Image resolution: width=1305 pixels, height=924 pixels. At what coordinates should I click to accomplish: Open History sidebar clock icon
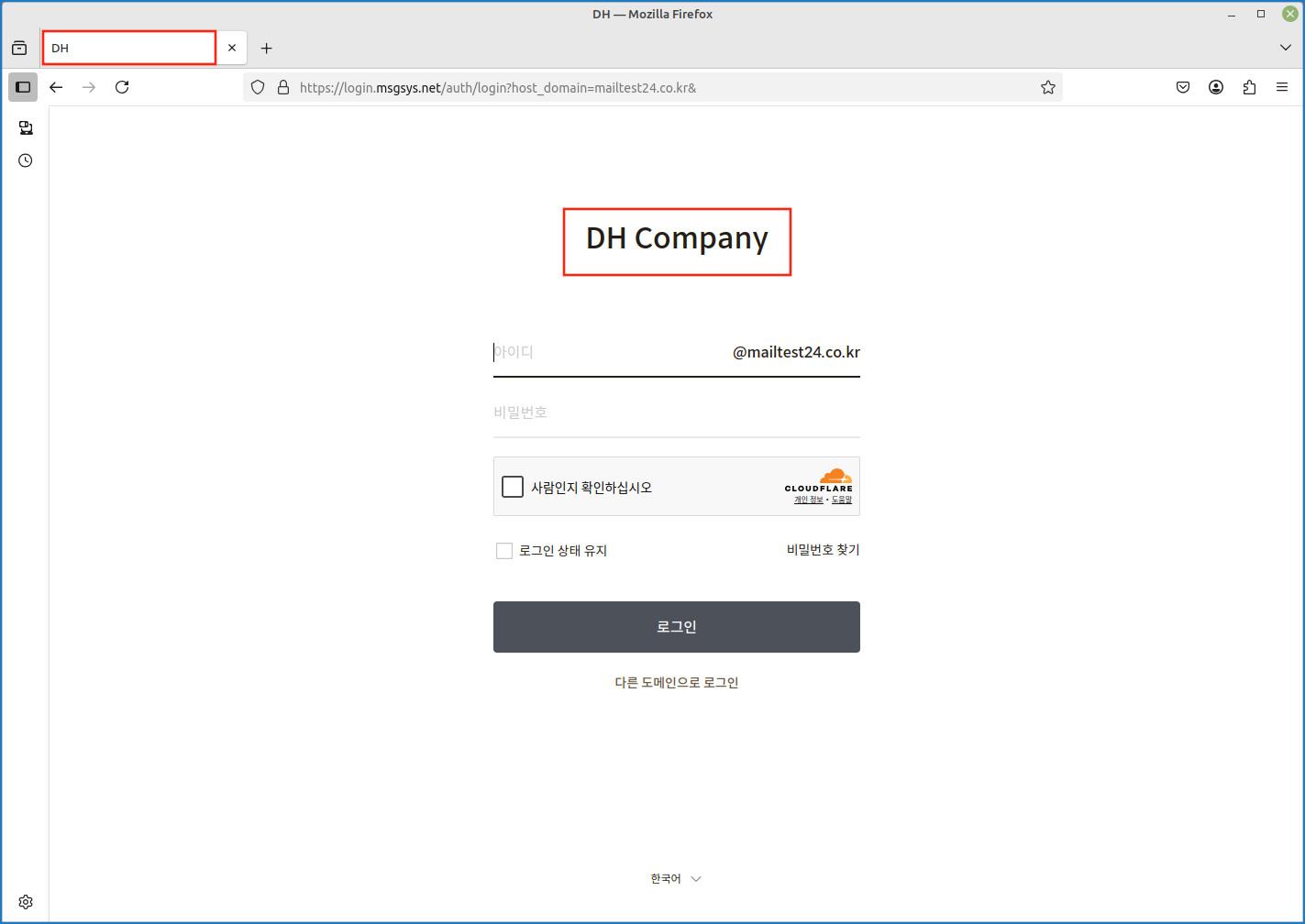(x=26, y=160)
